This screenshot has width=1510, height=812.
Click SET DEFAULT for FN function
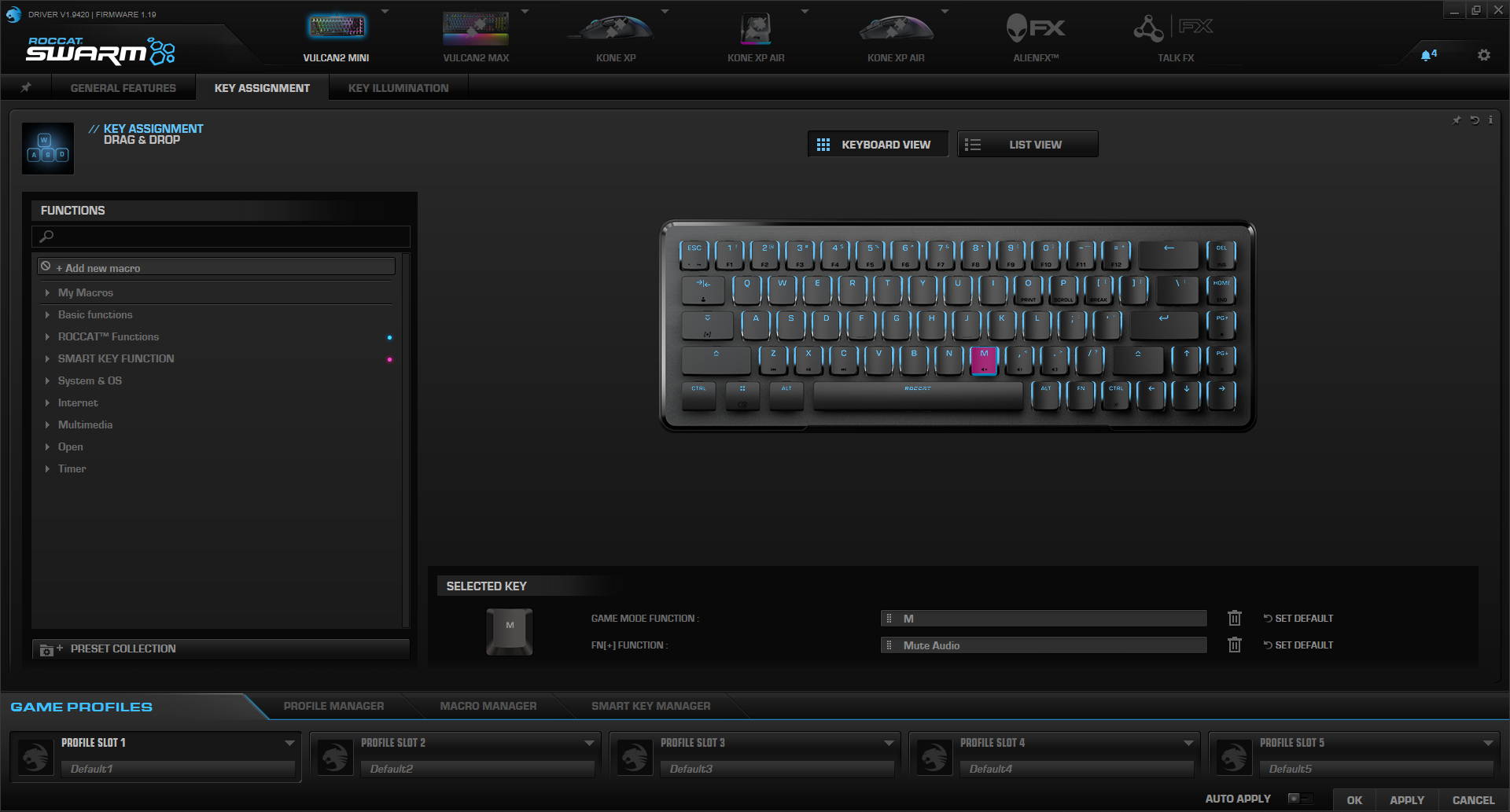click(x=1298, y=645)
